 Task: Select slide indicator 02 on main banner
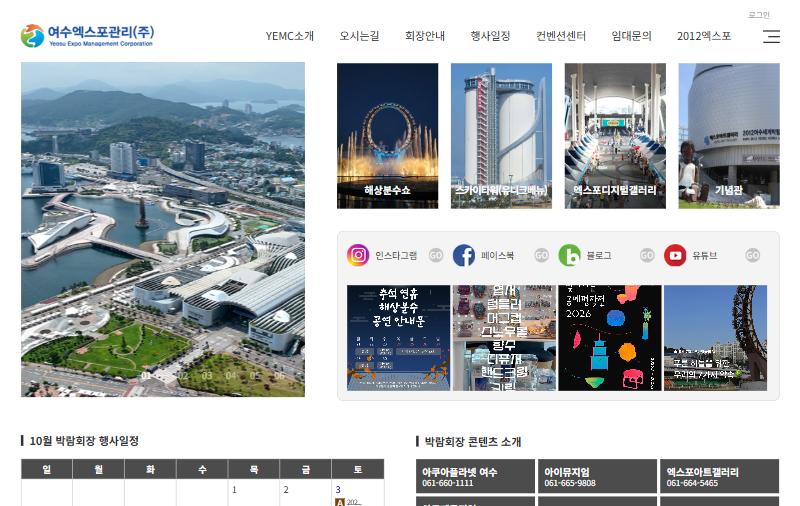click(183, 375)
